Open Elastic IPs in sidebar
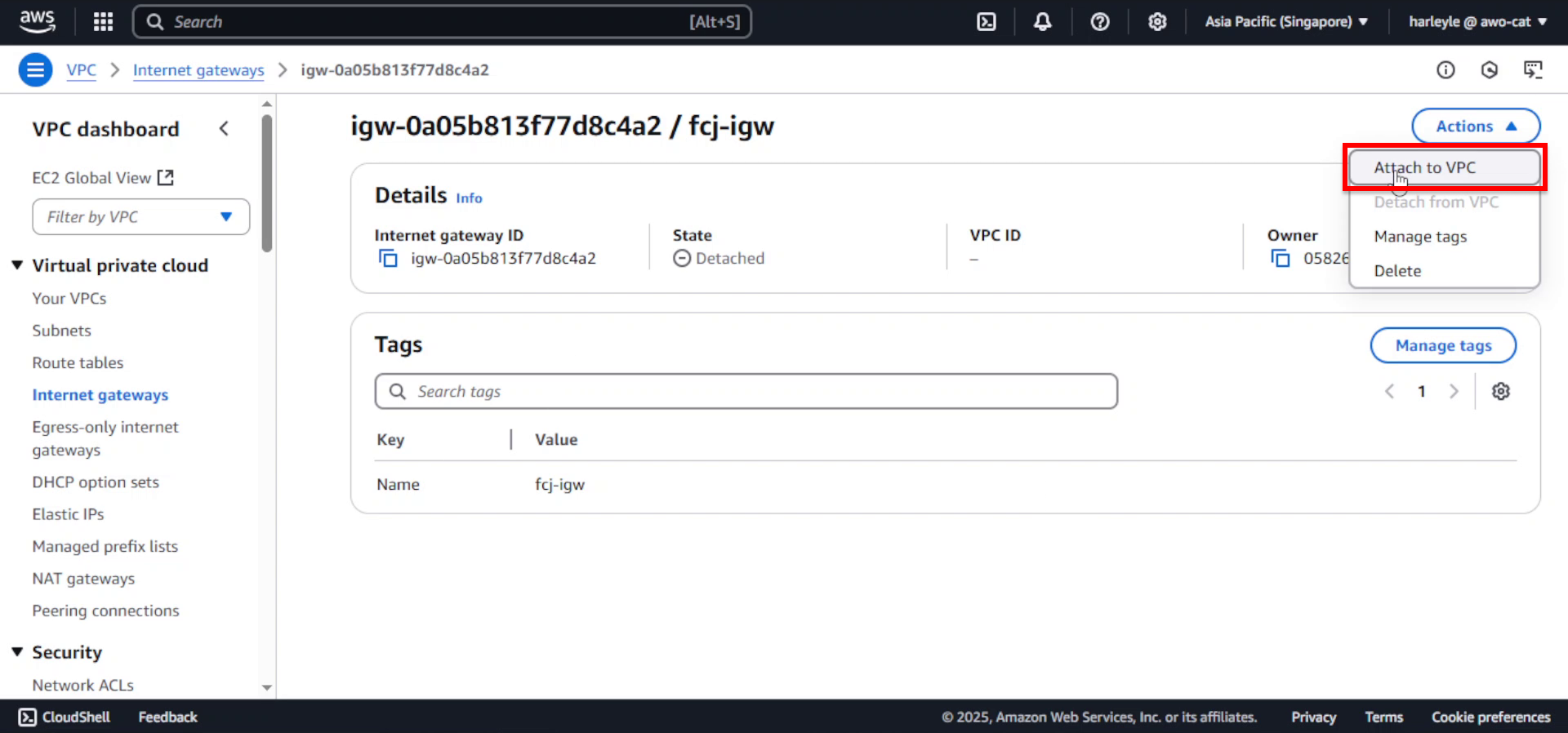This screenshot has height=733, width=1568. [68, 514]
